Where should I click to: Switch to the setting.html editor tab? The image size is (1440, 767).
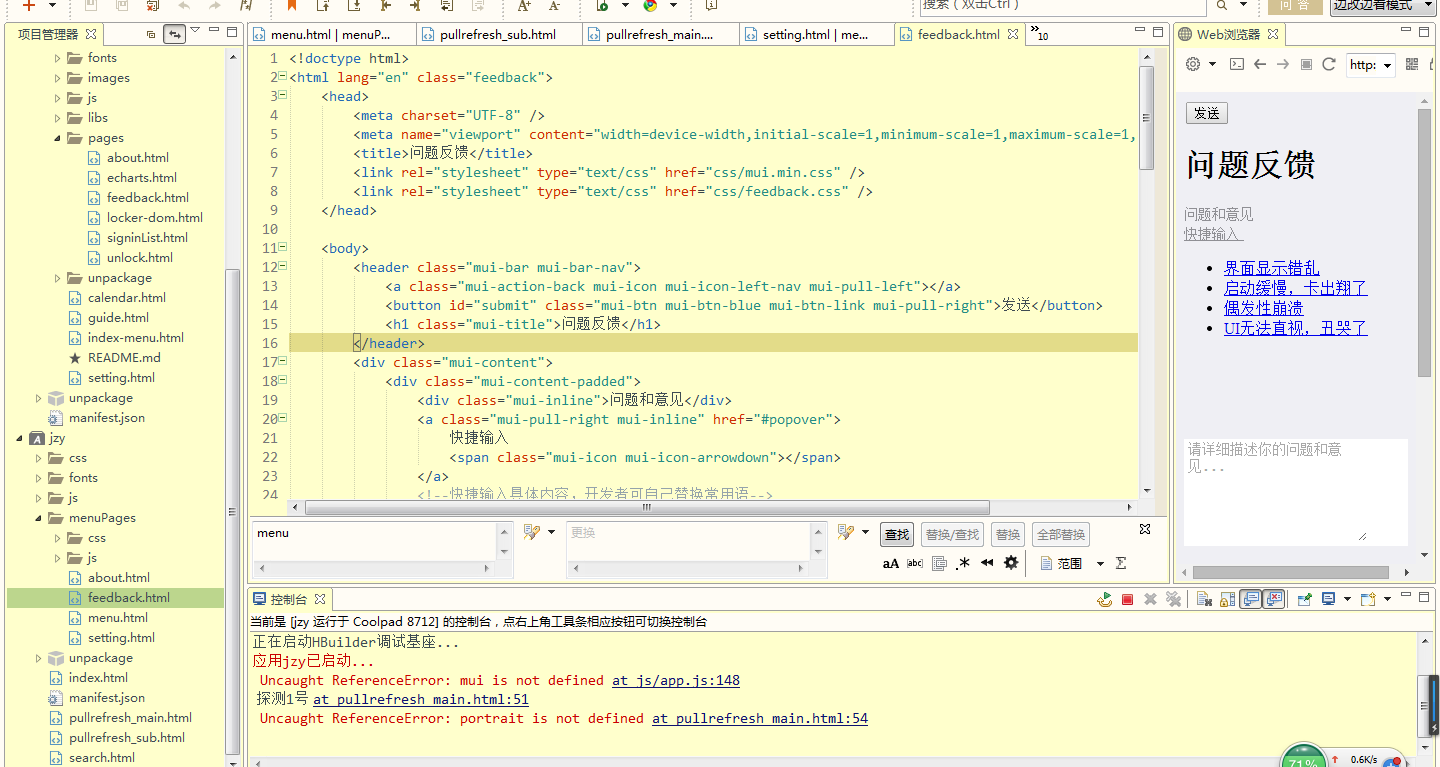pyautogui.click(x=814, y=35)
